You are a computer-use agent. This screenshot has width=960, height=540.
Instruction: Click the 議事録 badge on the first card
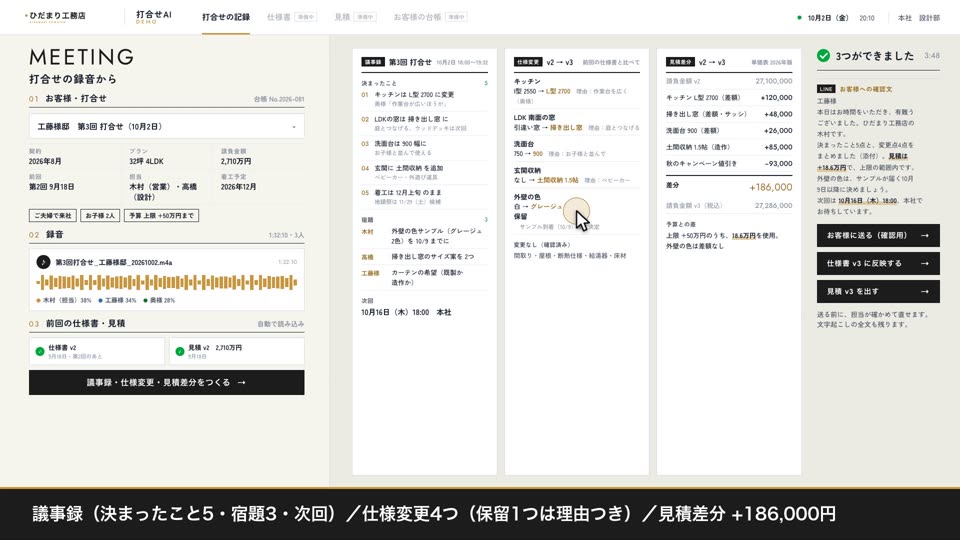pyautogui.click(x=372, y=62)
